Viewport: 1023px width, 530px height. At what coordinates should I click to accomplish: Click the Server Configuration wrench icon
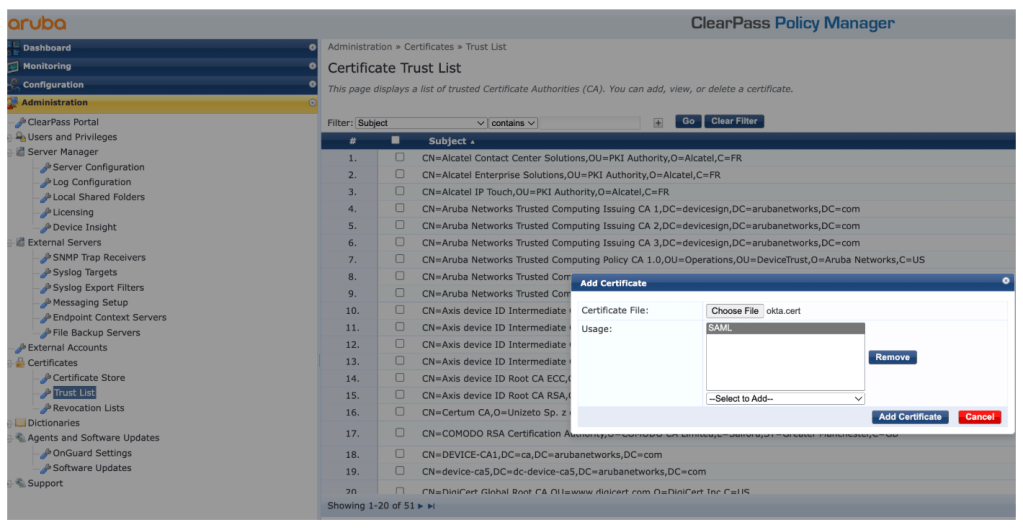[x=45, y=168]
